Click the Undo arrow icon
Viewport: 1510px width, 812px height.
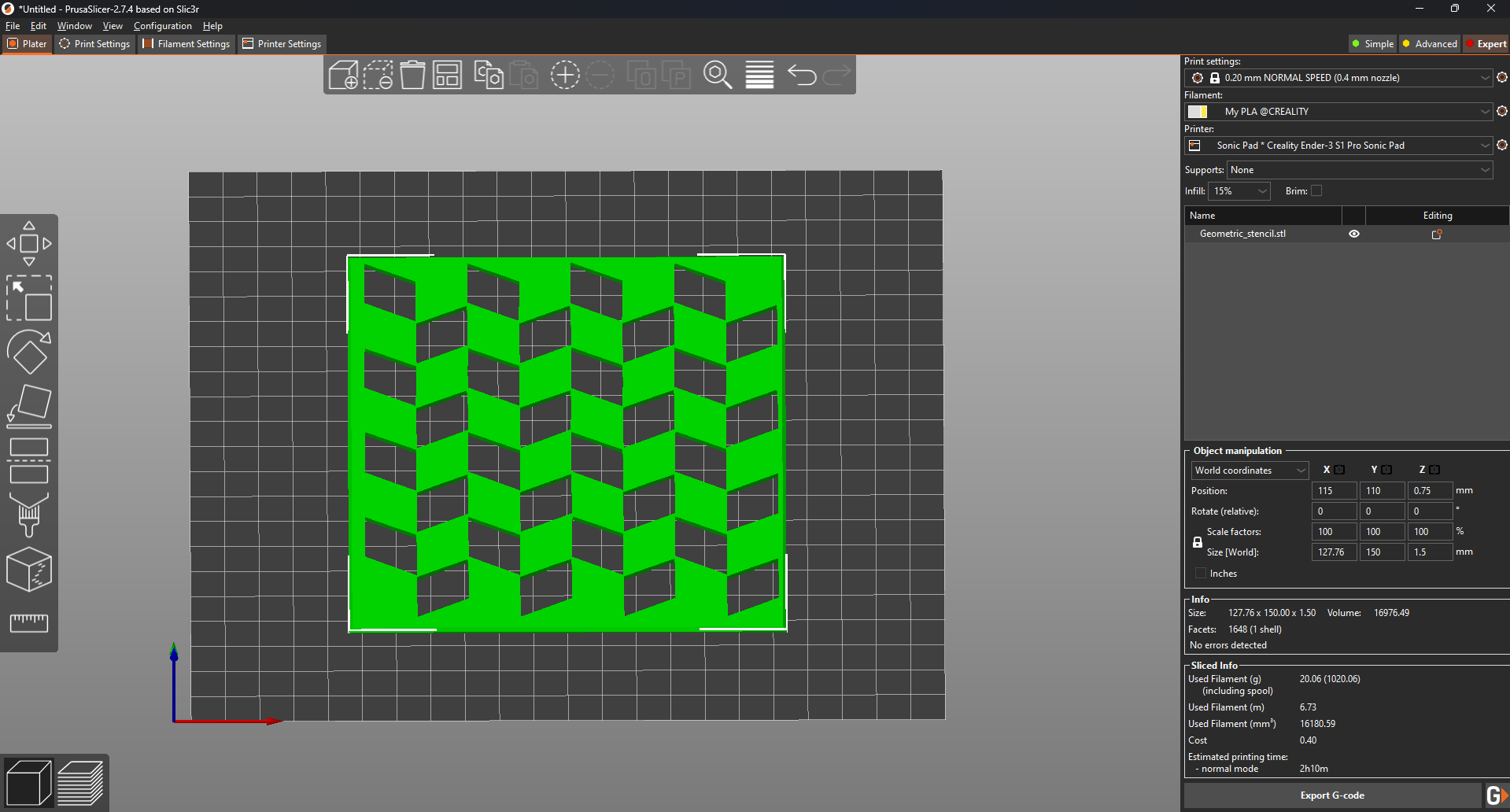[802, 76]
